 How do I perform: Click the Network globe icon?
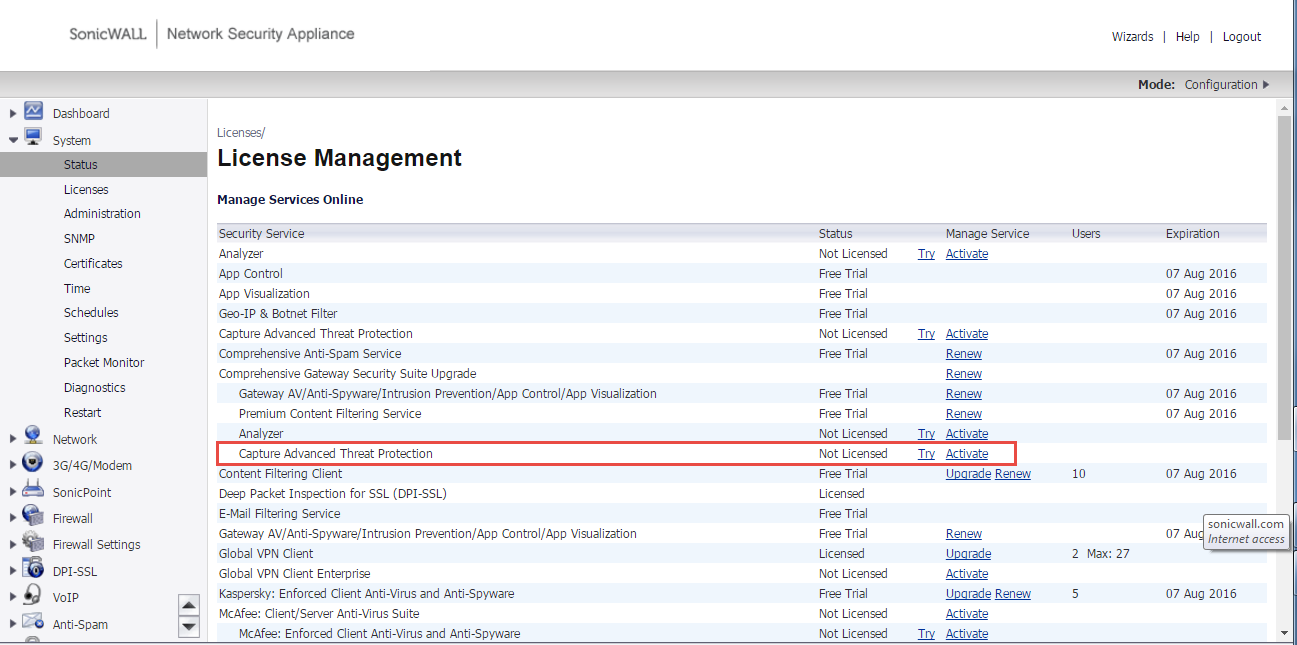(33, 438)
